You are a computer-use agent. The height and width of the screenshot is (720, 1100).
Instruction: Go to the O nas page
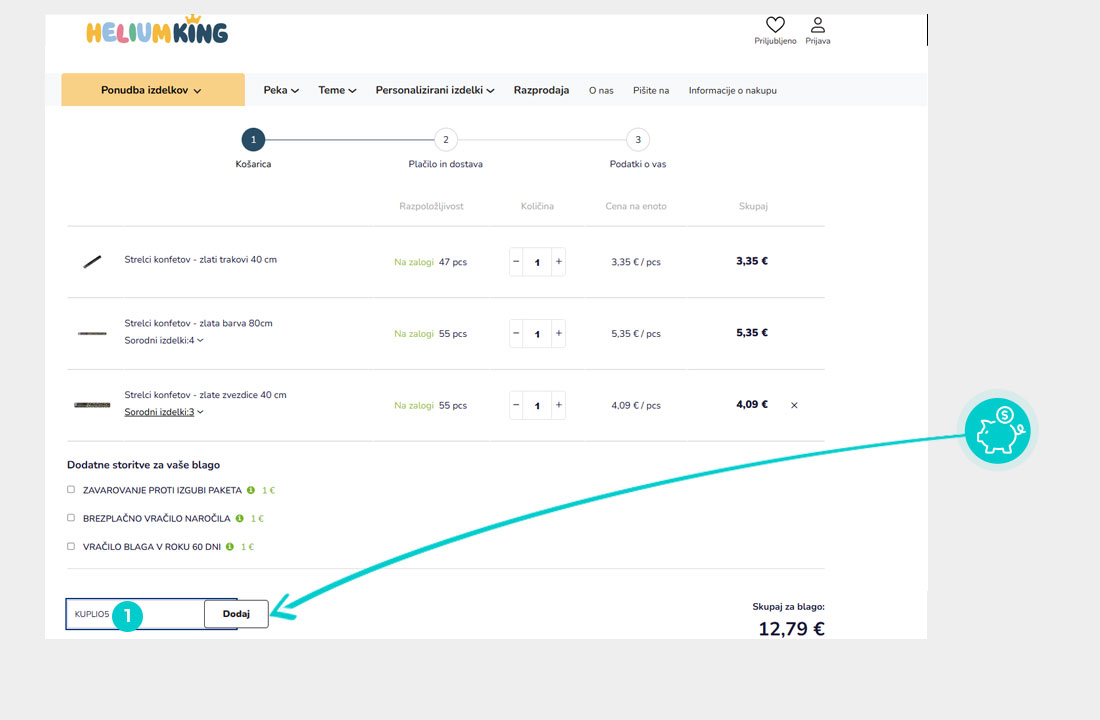pos(601,90)
